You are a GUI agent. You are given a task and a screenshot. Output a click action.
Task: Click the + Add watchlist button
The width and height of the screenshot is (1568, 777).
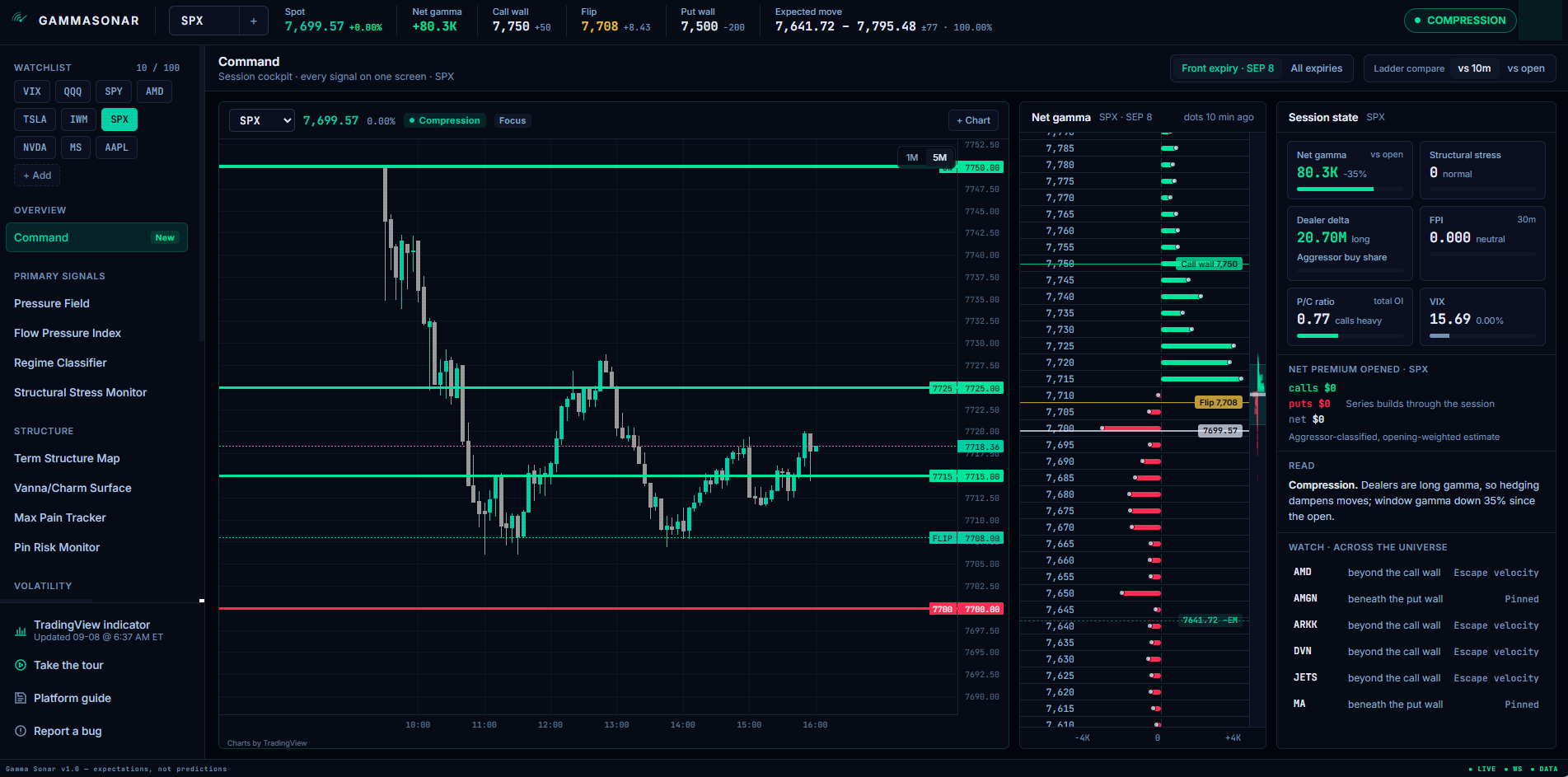(x=37, y=176)
